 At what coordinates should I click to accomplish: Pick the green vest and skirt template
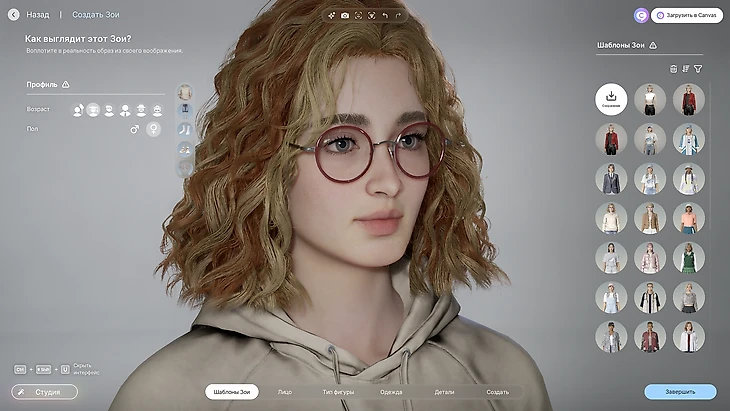pyautogui.click(x=689, y=257)
